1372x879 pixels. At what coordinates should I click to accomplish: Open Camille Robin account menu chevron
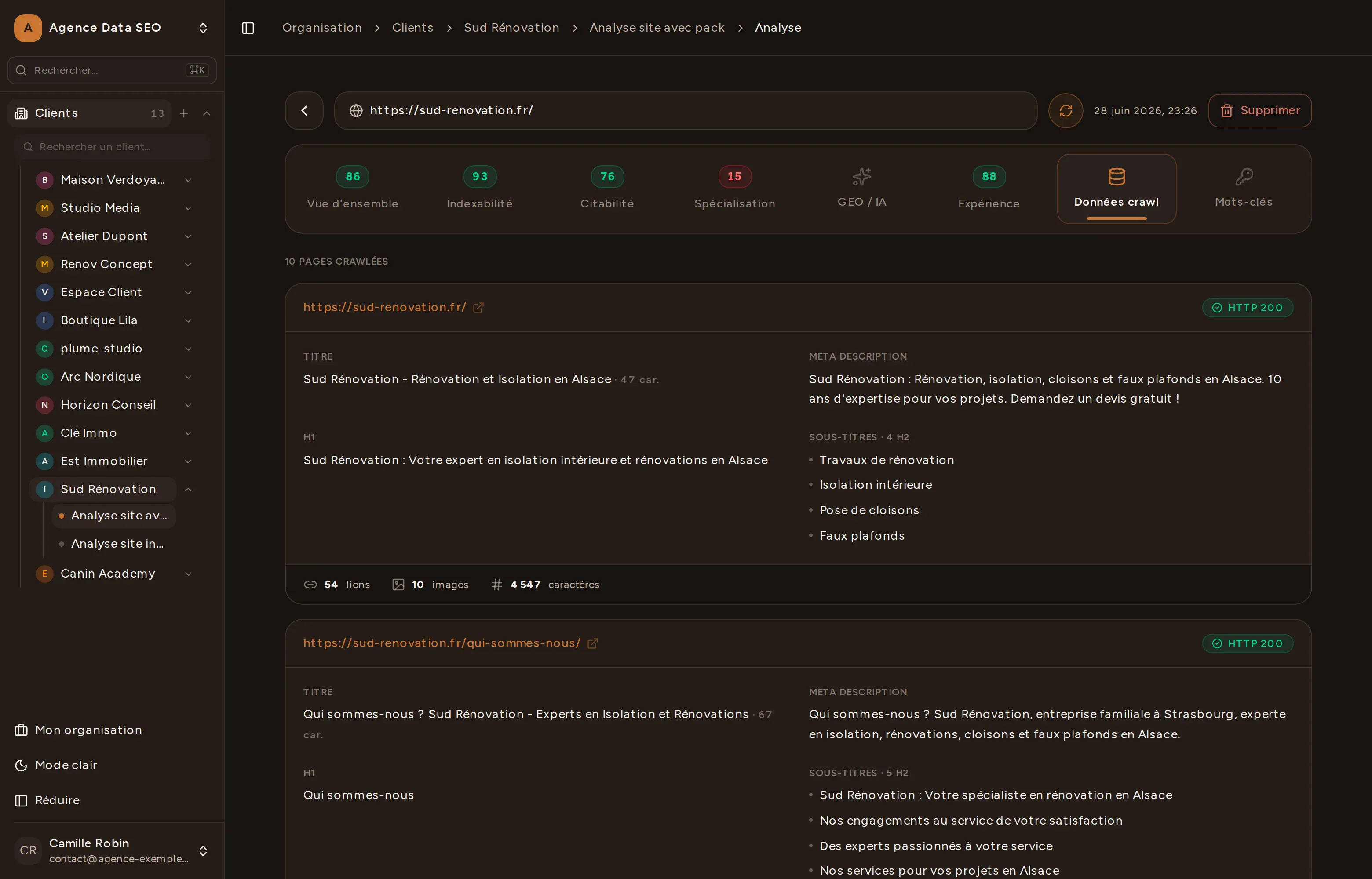(x=203, y=851)
